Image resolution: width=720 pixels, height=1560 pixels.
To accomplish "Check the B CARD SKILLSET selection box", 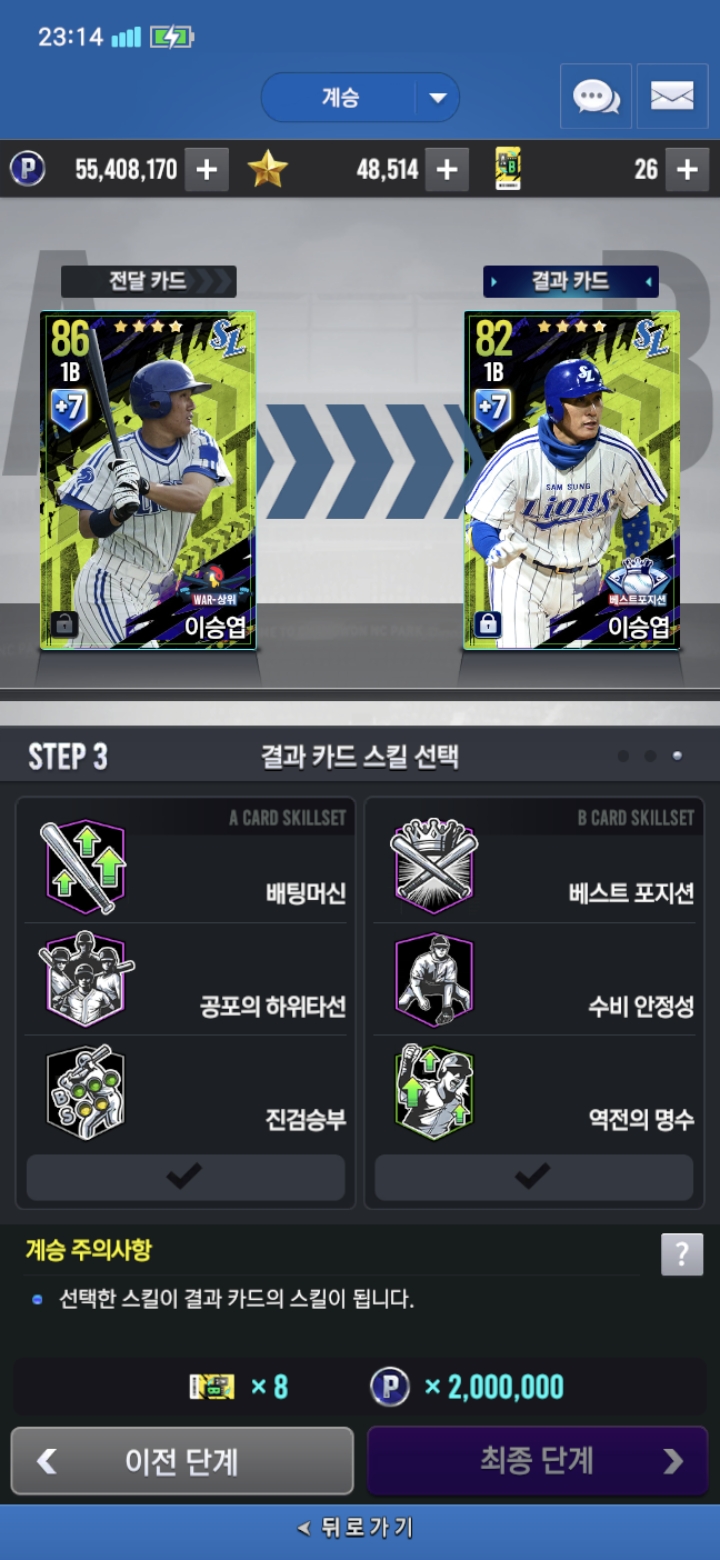I will [533, 1177].
